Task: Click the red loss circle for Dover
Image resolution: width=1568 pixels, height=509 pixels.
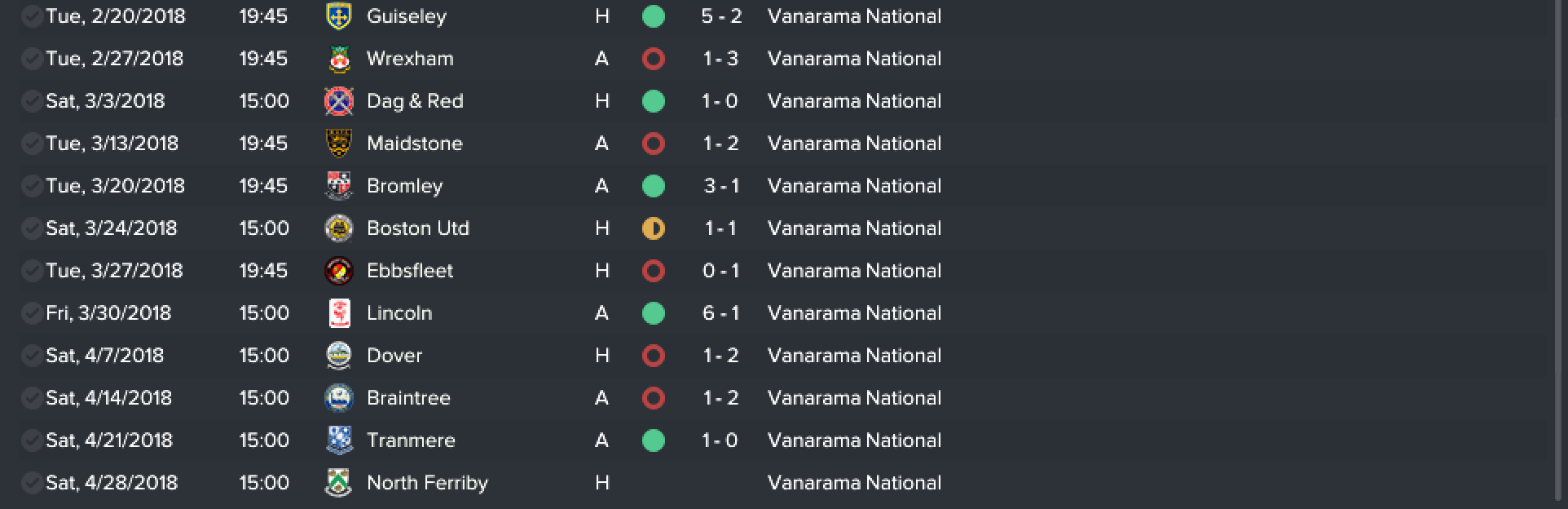Action: [x=653, y=356]
